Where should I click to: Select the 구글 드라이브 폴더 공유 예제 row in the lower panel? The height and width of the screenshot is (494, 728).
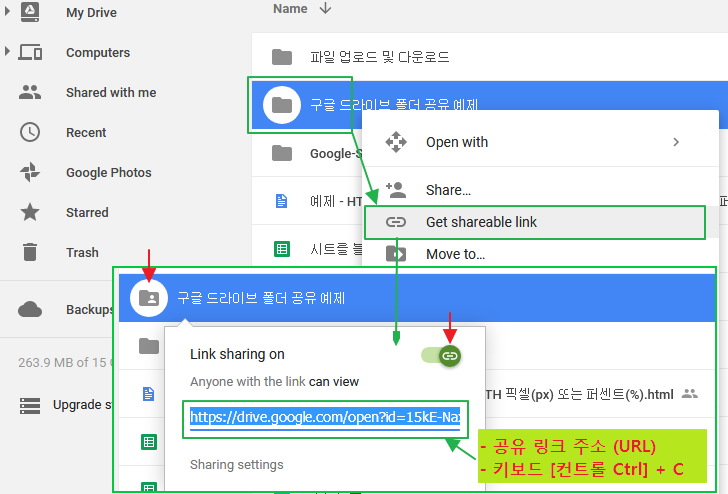point(417,298)
